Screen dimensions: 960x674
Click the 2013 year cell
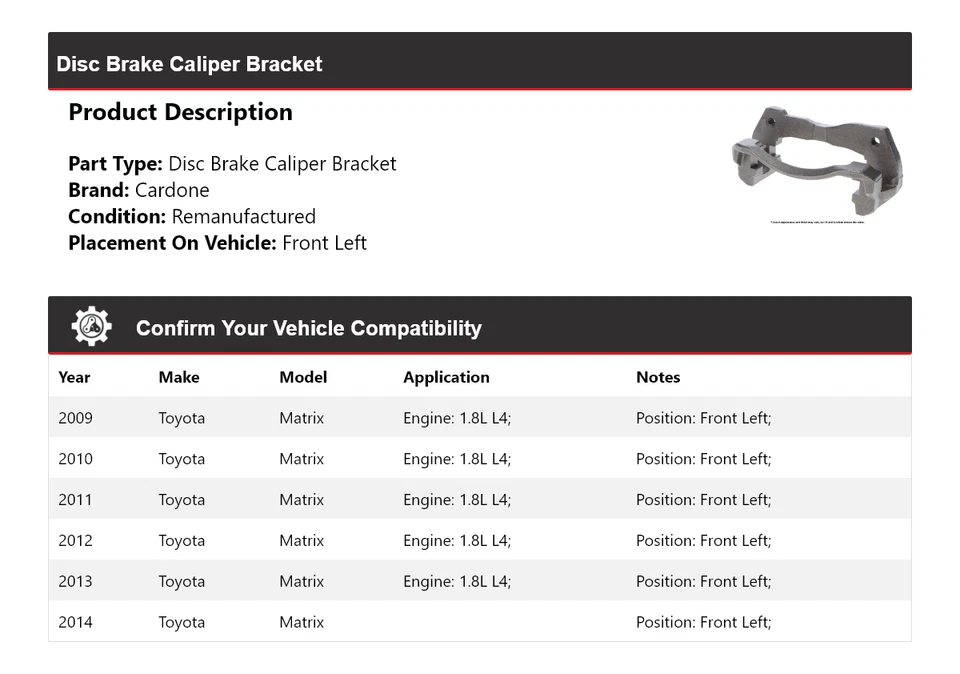pos(75,582)
